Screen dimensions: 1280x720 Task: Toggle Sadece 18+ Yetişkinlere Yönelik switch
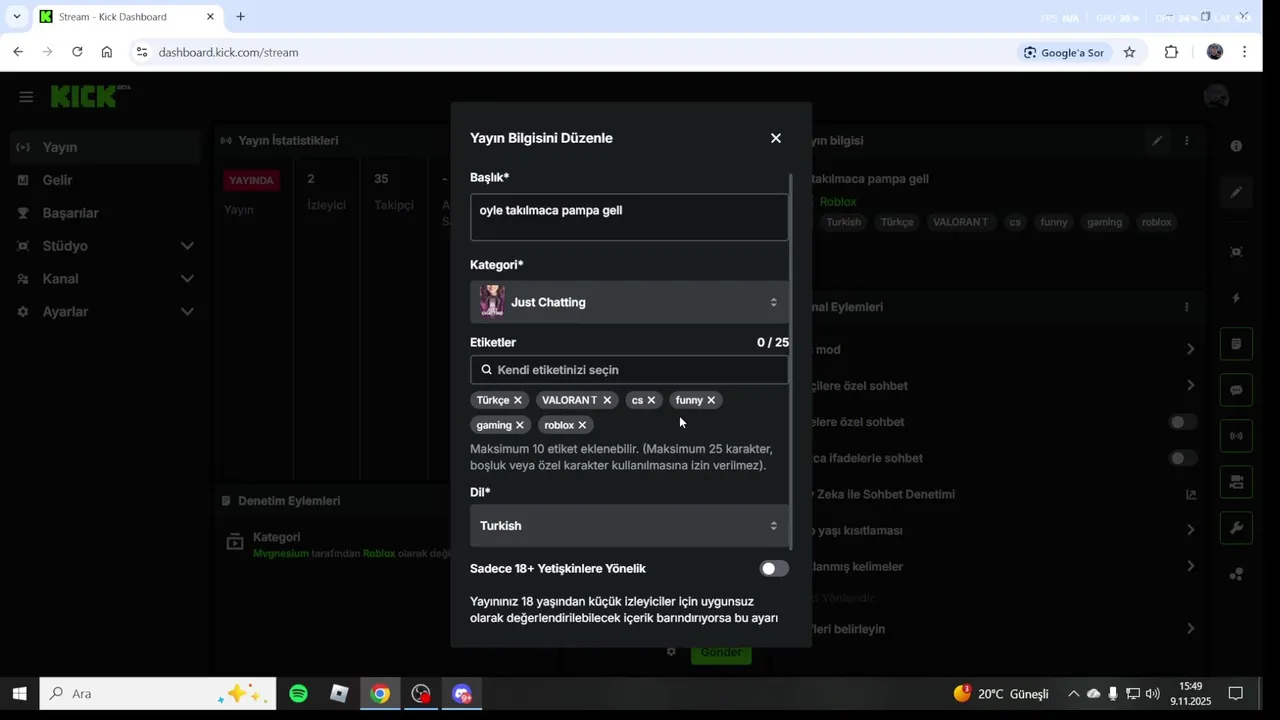point(774,569)
